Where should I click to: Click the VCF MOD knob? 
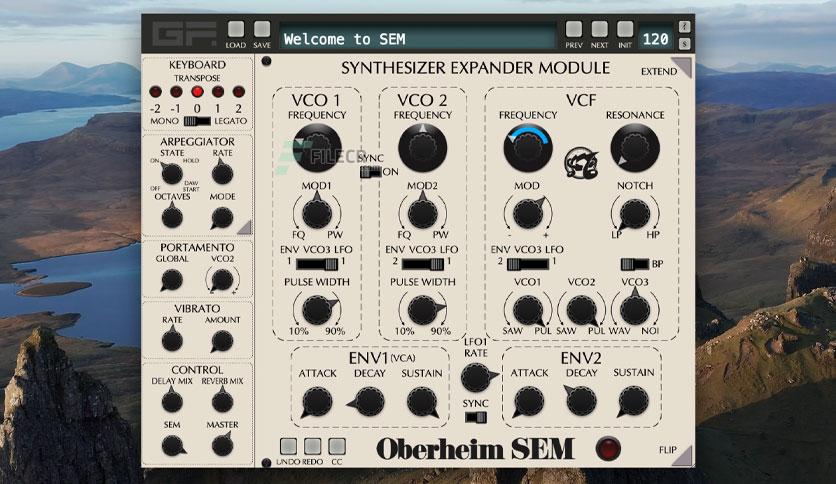click(527, 213)
